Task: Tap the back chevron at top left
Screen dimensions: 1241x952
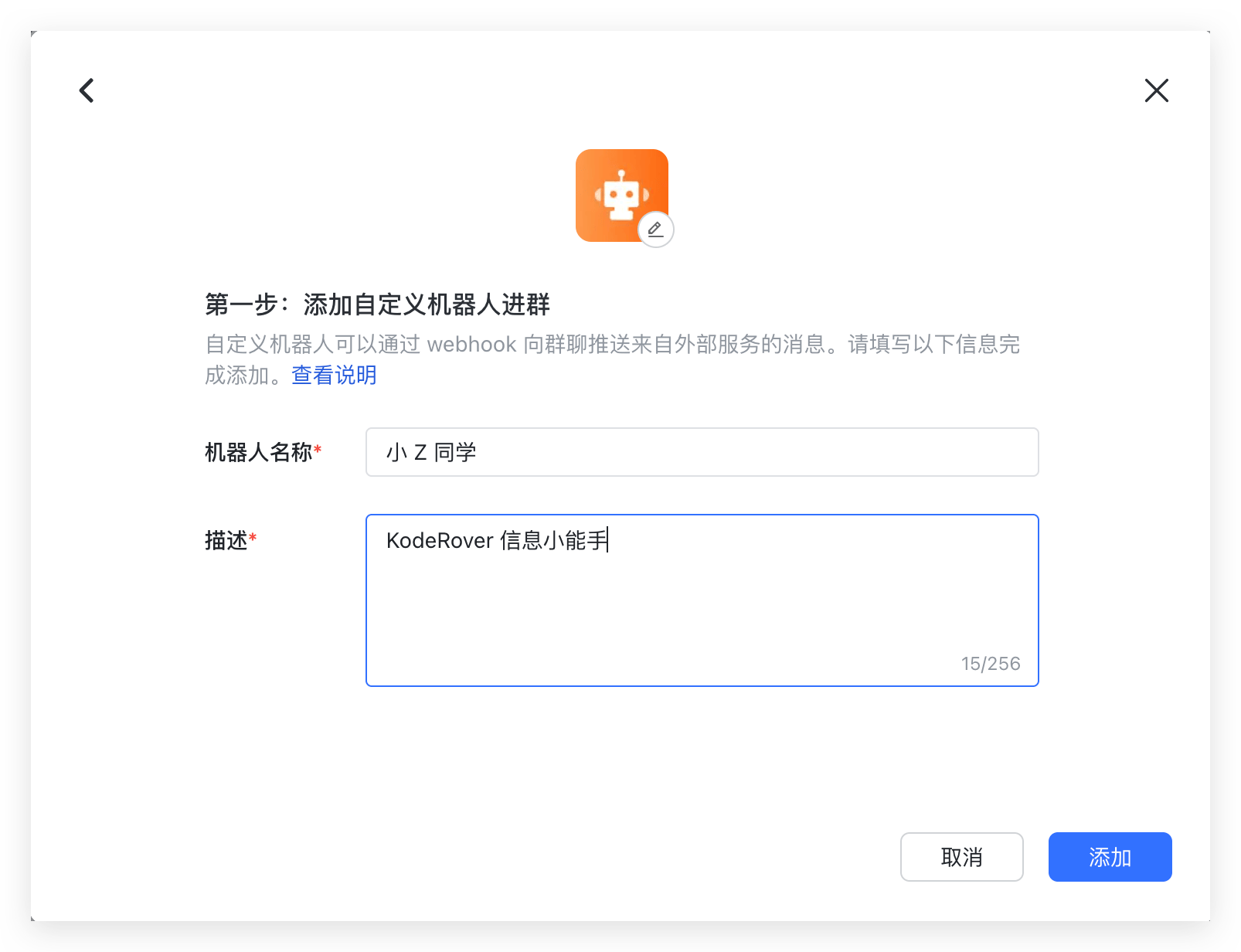Action: [x=86, y=90]
